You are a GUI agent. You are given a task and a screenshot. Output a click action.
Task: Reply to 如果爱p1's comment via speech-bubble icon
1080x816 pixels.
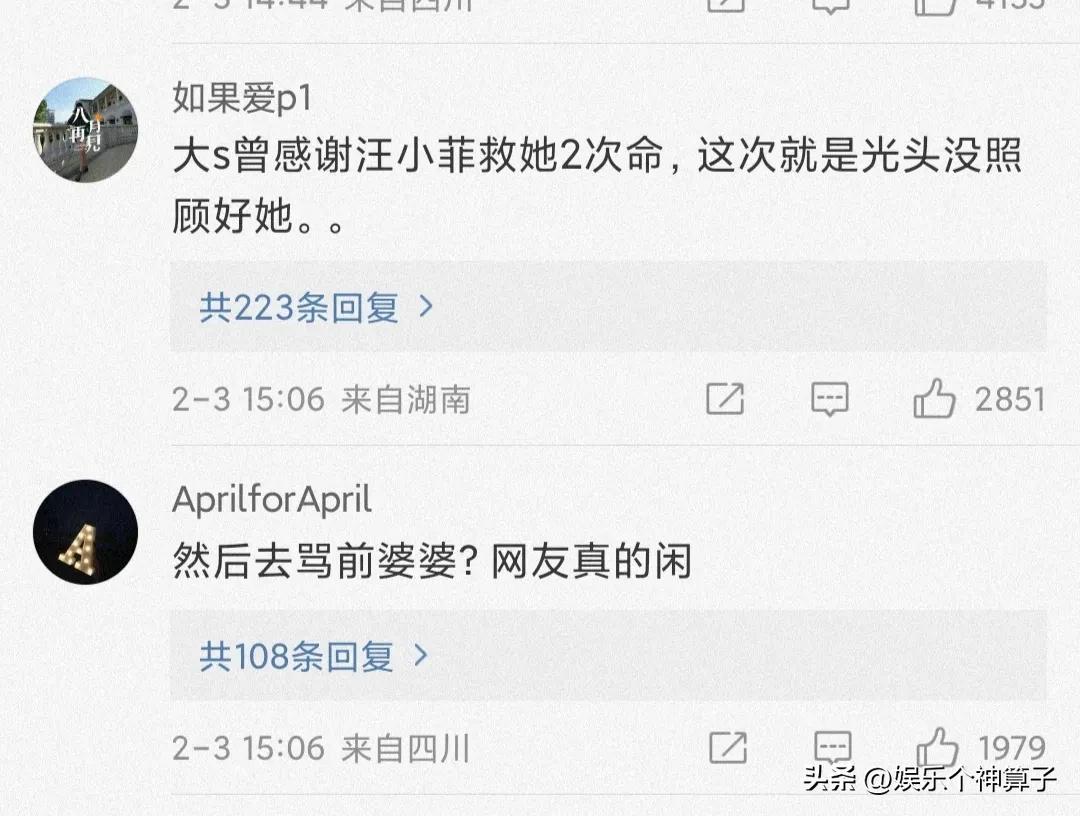coord(829,400)
